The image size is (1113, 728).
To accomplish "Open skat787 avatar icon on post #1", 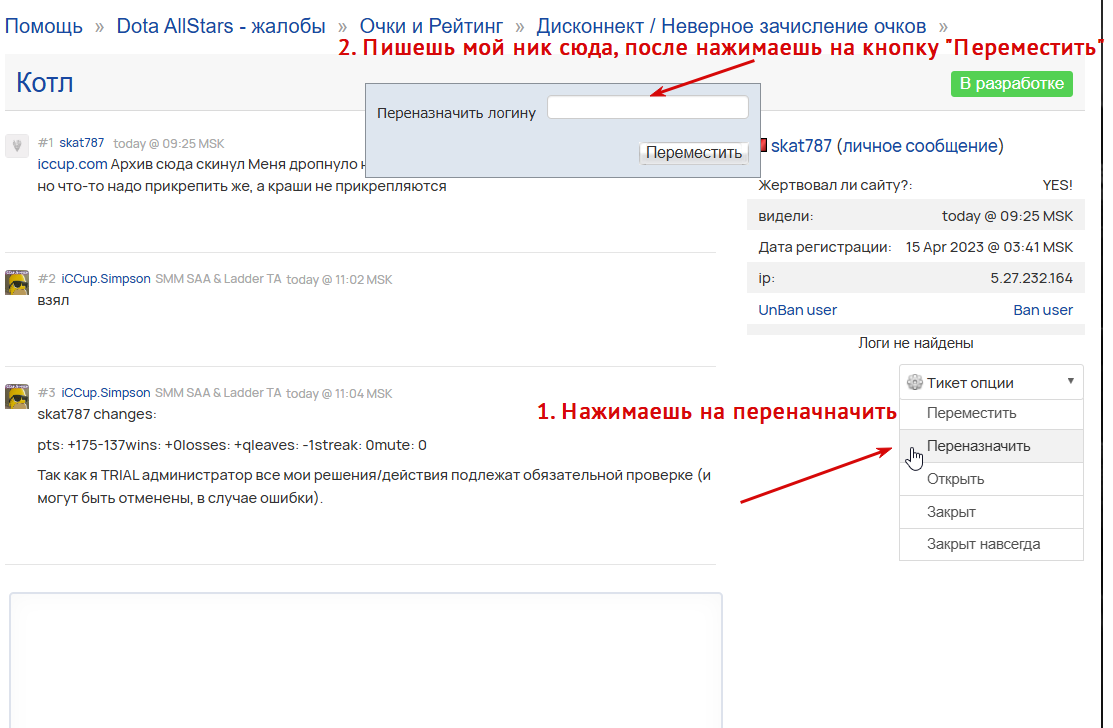I will tap(16, 145).
